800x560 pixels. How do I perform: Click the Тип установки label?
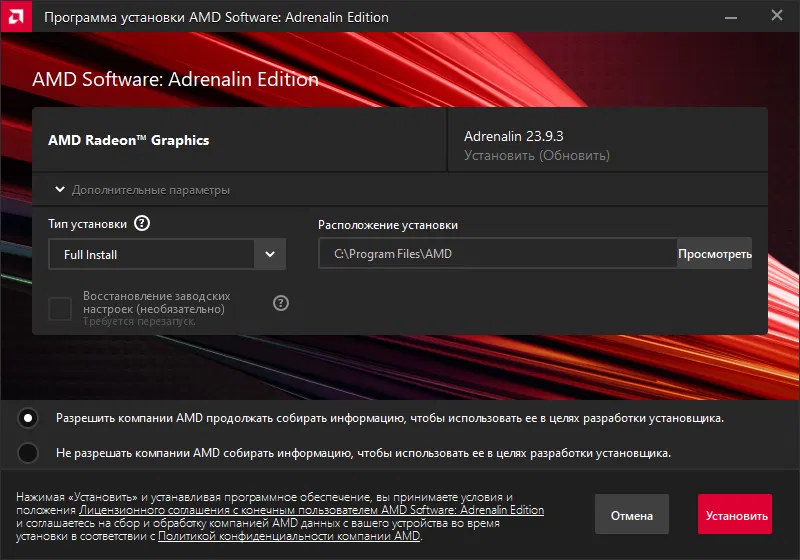tap(87, 224)
